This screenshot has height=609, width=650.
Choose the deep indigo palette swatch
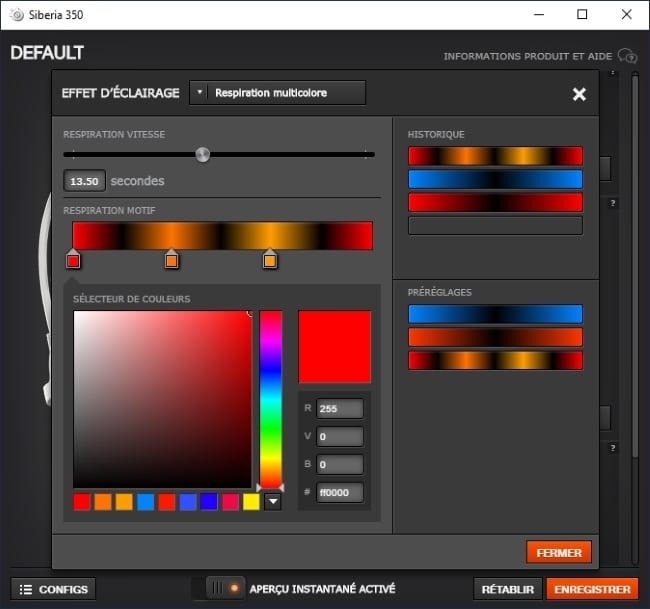[209, 502]
